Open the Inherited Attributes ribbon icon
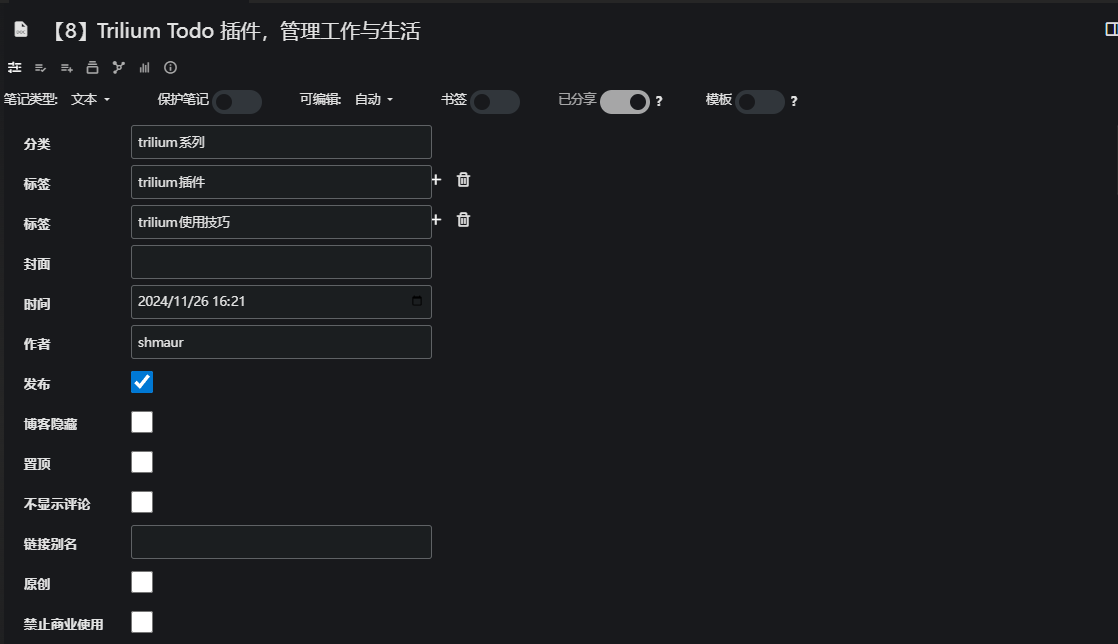Screen dimensions: 1118x644 [67, 68]
